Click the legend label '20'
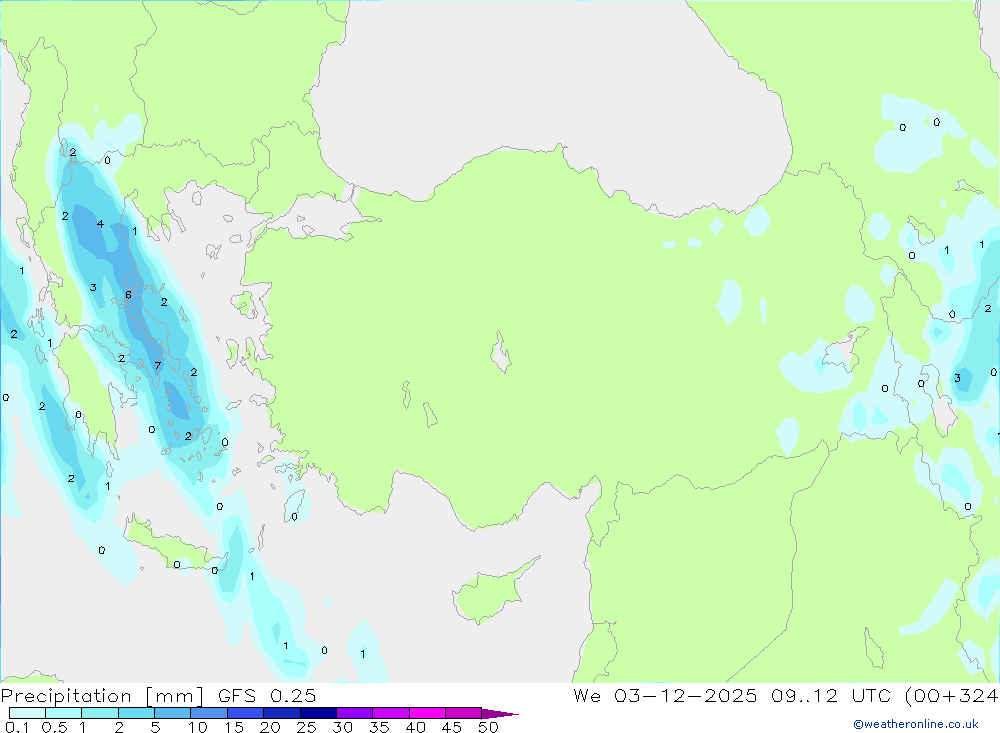 point(270,727)
